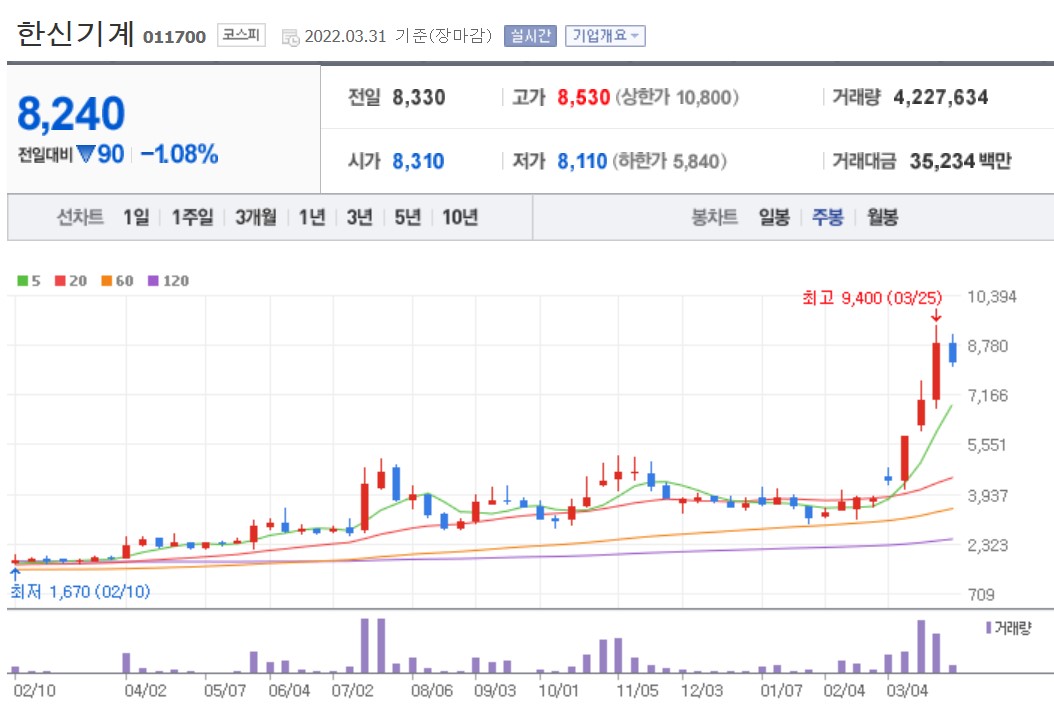Click the 전일 8,330 value
Viewport: 1054px width, 706px height.
point(419,97)
